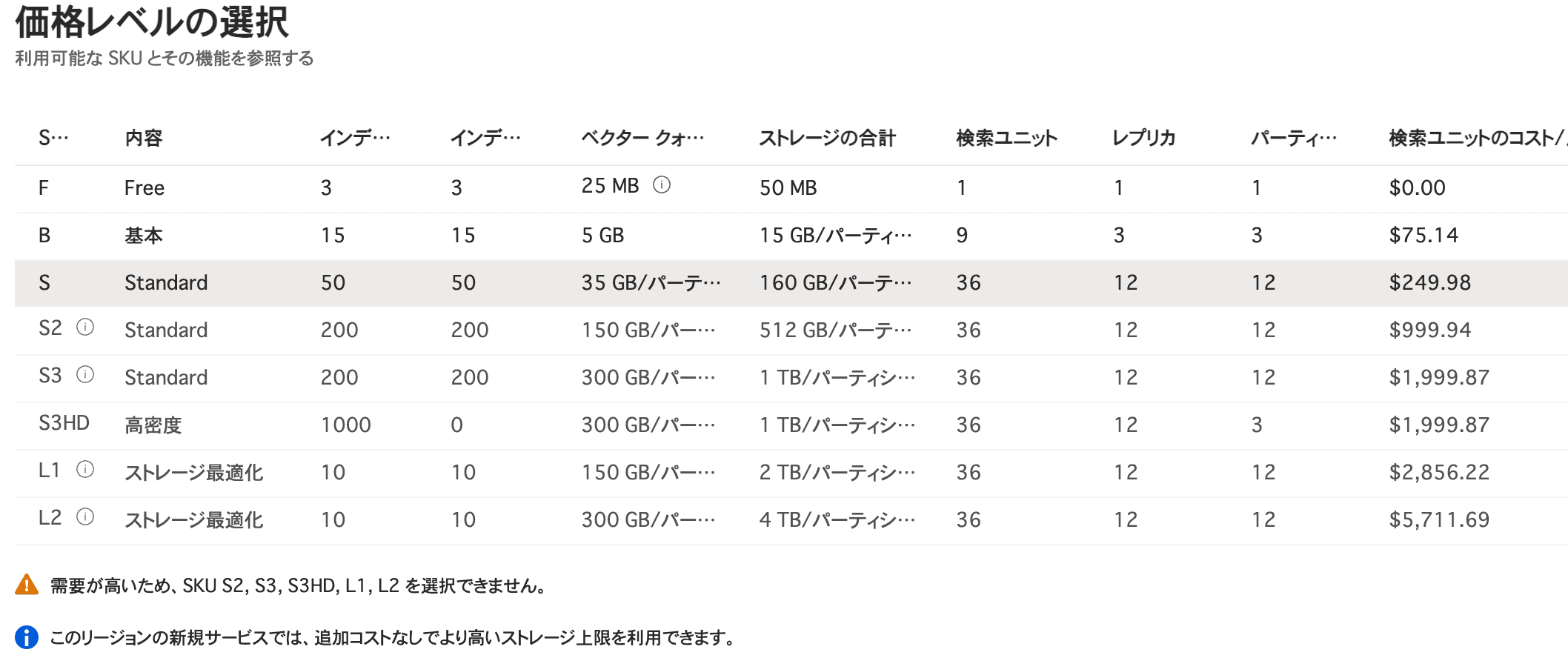Viewport: 1568px width, 658px height.
Task: Click the orange warning triangle icon
Action: click(x=27, y=585)
